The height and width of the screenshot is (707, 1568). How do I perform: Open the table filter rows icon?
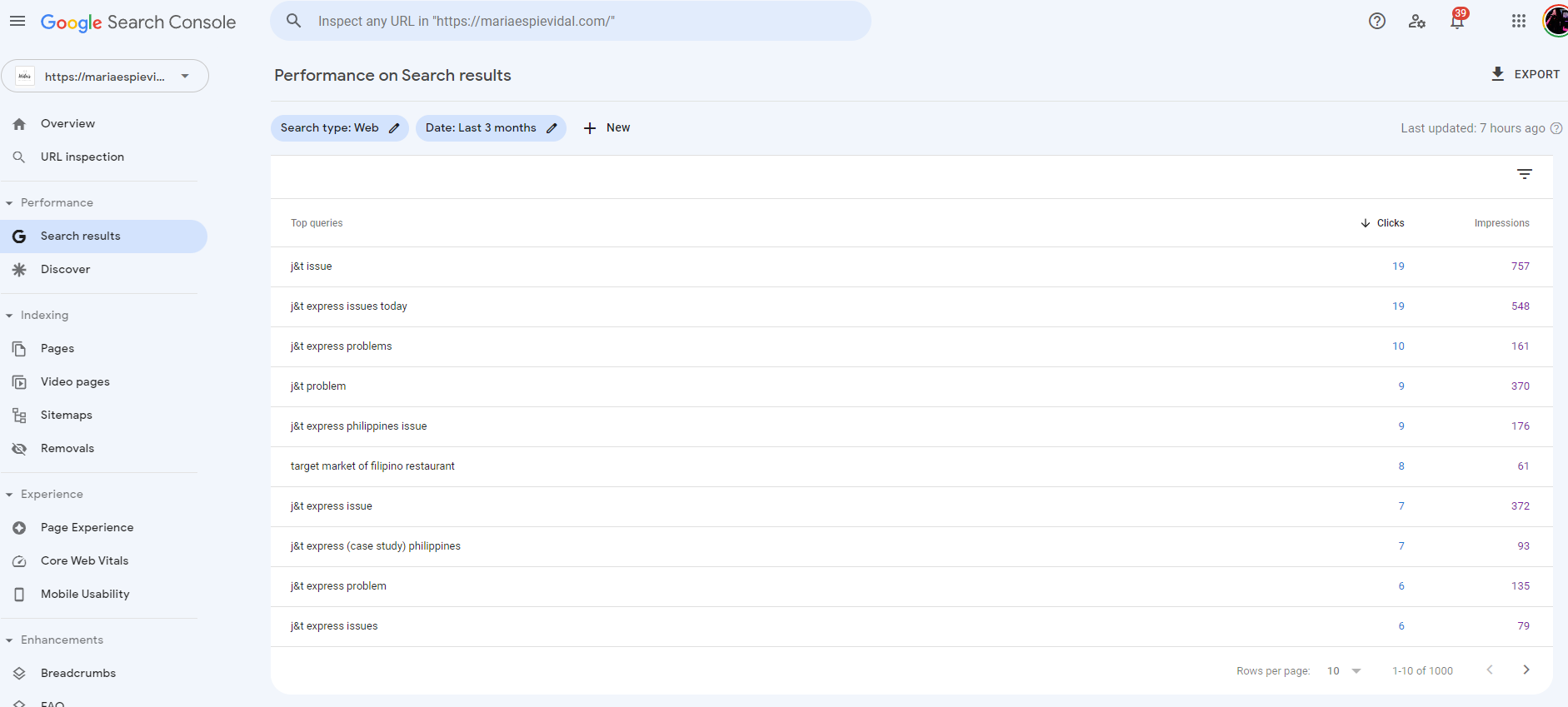pos(1525,174)
